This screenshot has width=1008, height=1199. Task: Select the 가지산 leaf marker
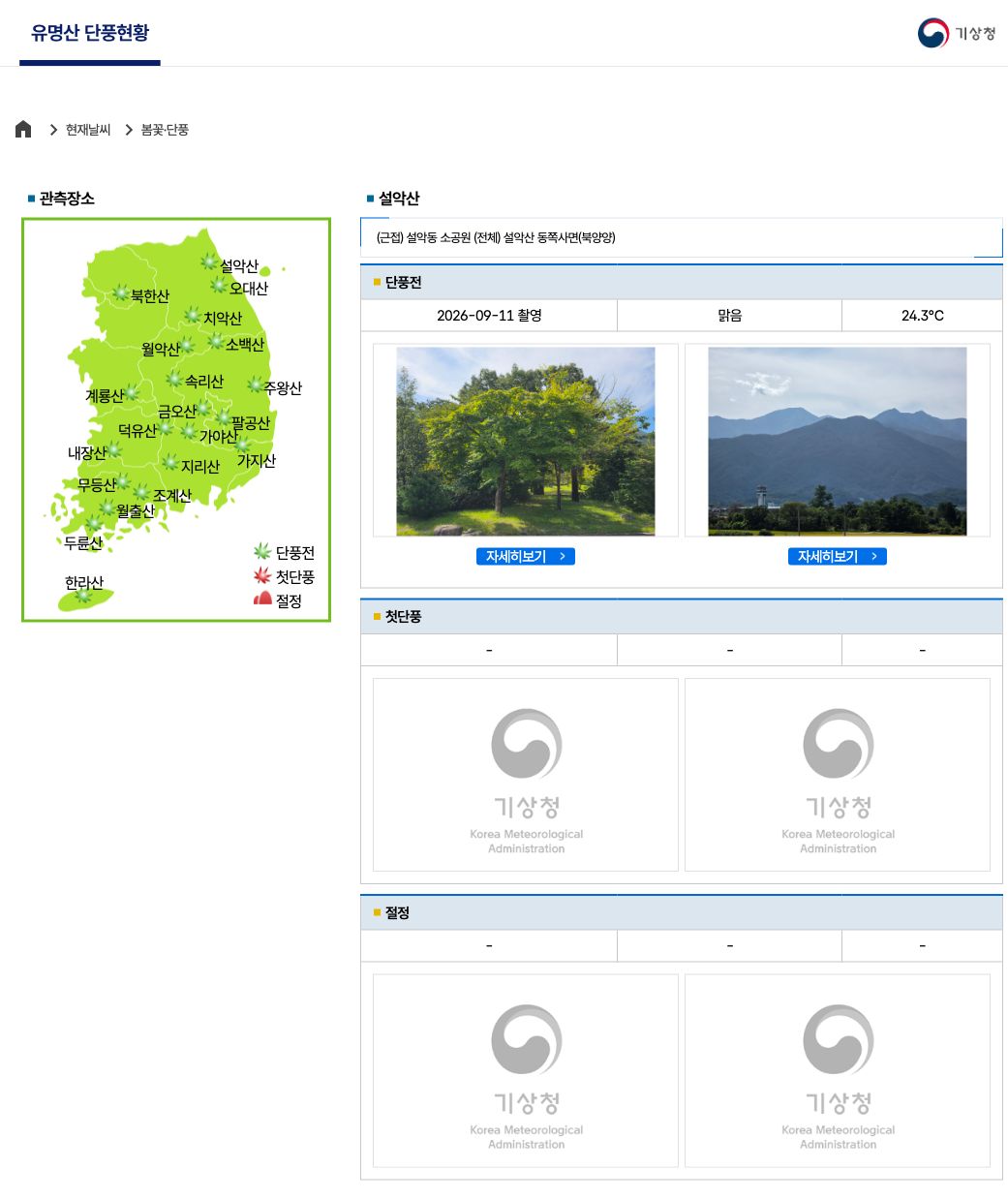tap(243, 445)
